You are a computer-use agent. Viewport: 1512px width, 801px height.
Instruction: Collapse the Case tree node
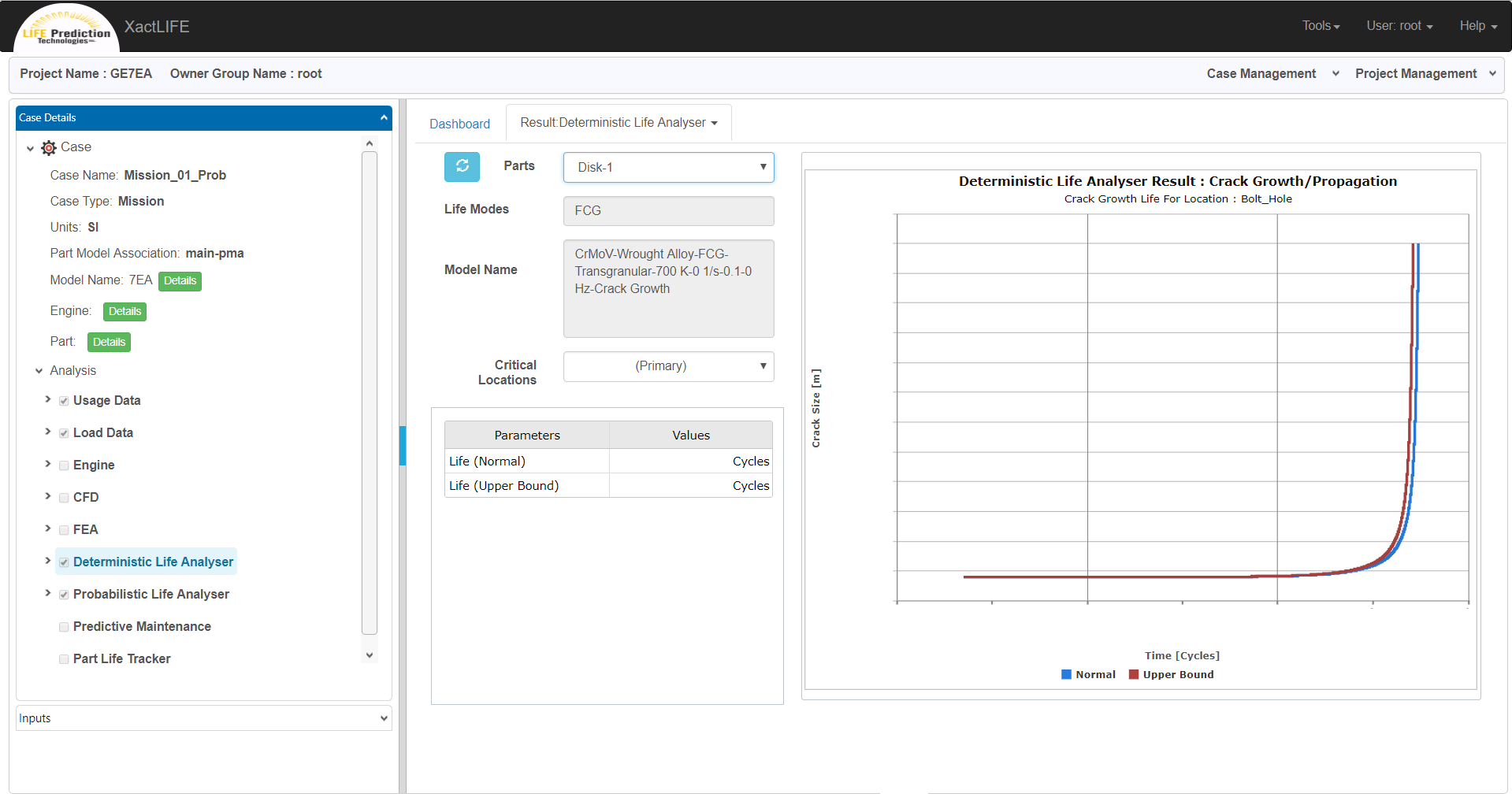click(30, 148)
